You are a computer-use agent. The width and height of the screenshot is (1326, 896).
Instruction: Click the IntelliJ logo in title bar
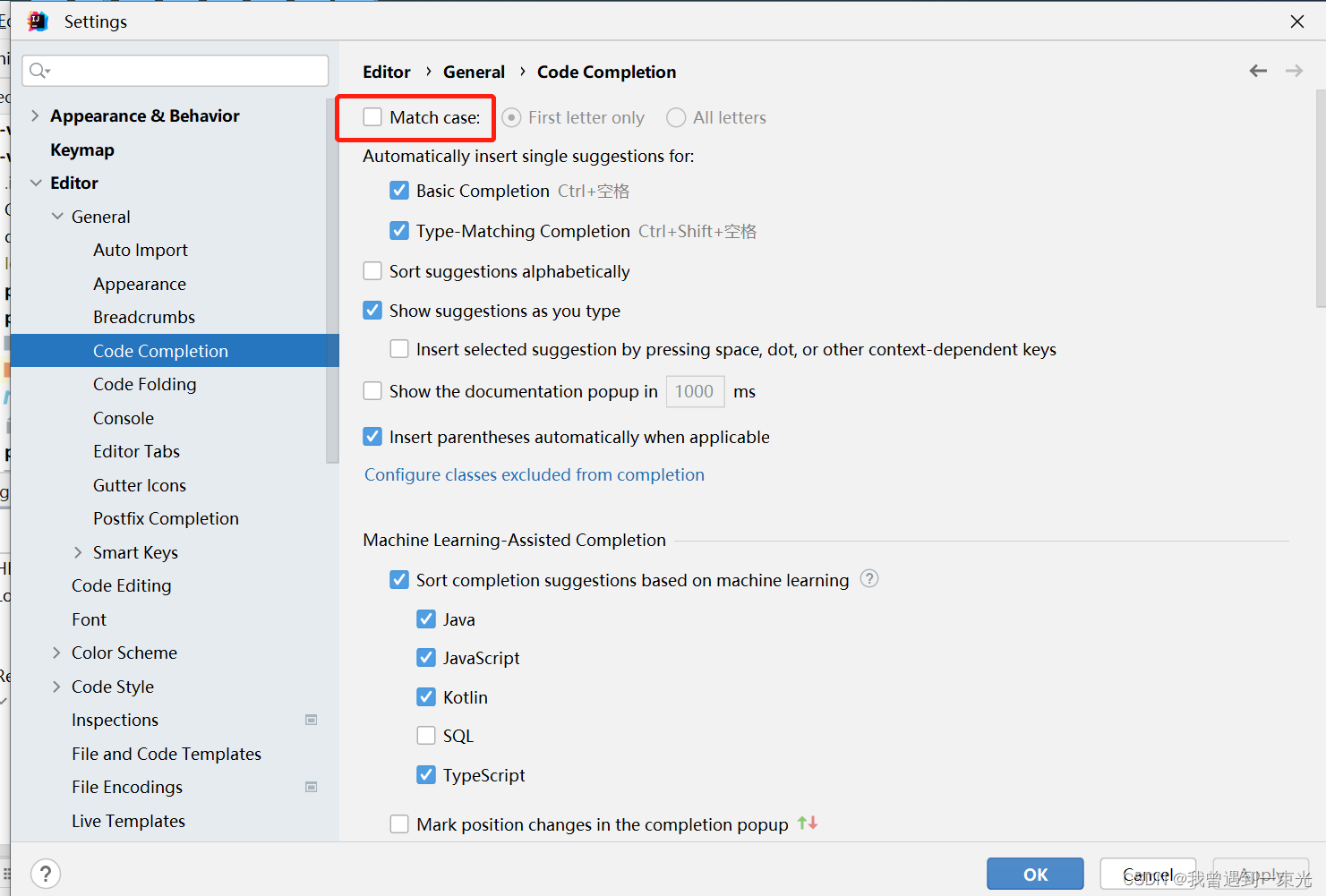click(38, 21)
